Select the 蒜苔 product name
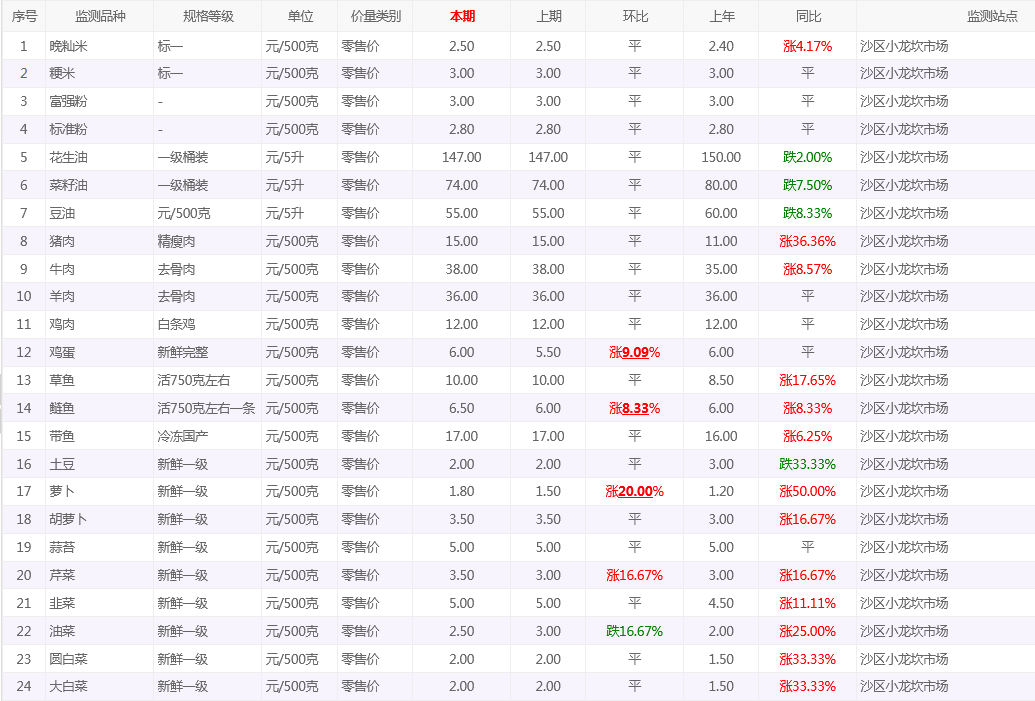1035x701 pixels. [x=62, y=547]
